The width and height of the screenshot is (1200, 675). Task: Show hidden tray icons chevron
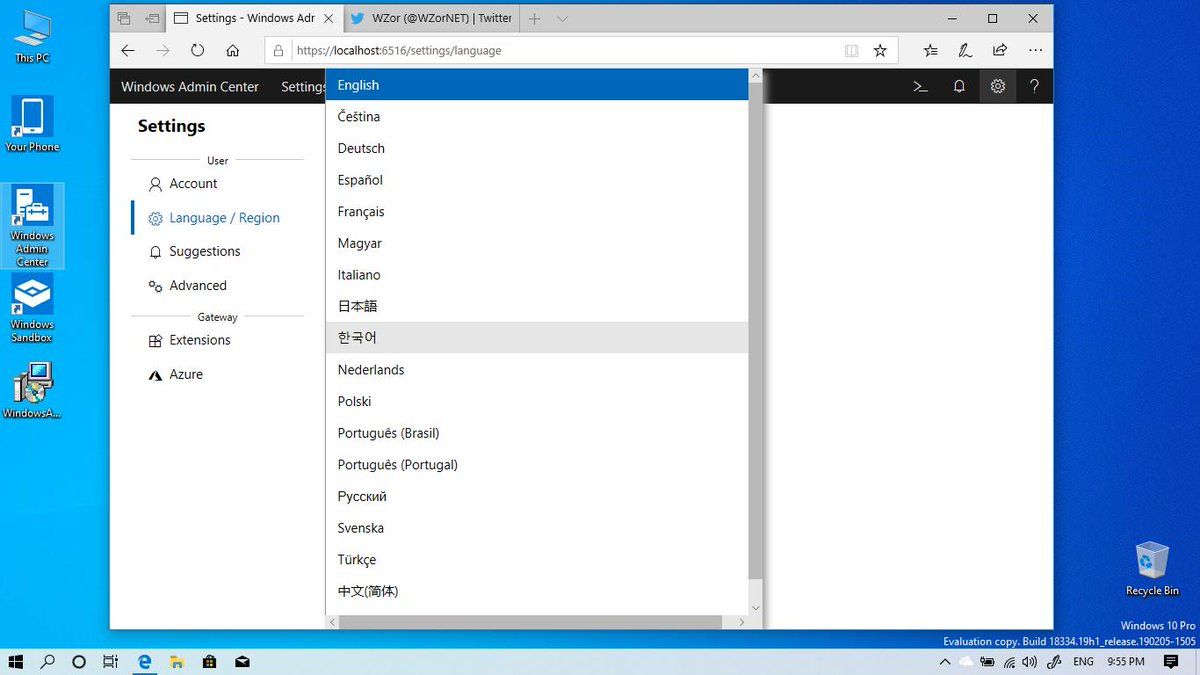point(945,662)
